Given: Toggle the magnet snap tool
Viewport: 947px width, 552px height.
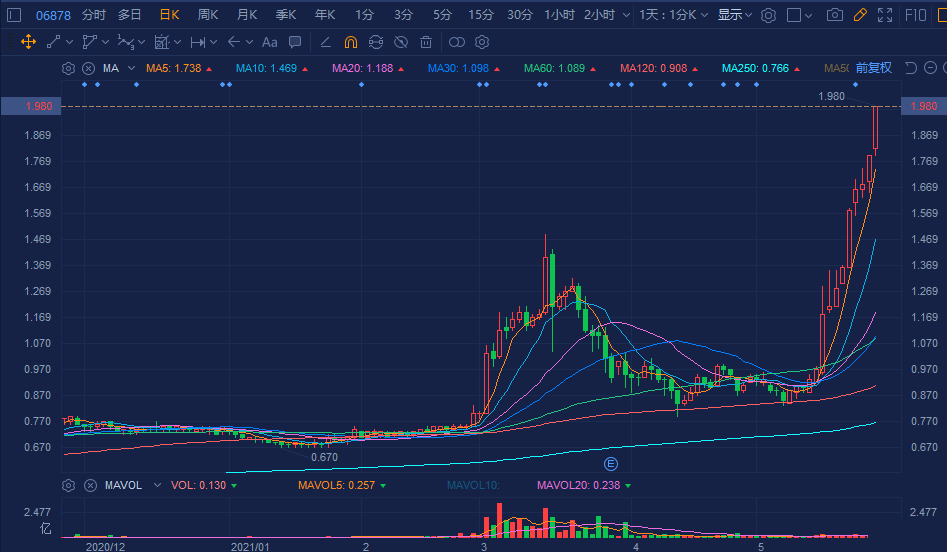Looking at the screenshot, I should pos(351,42).
